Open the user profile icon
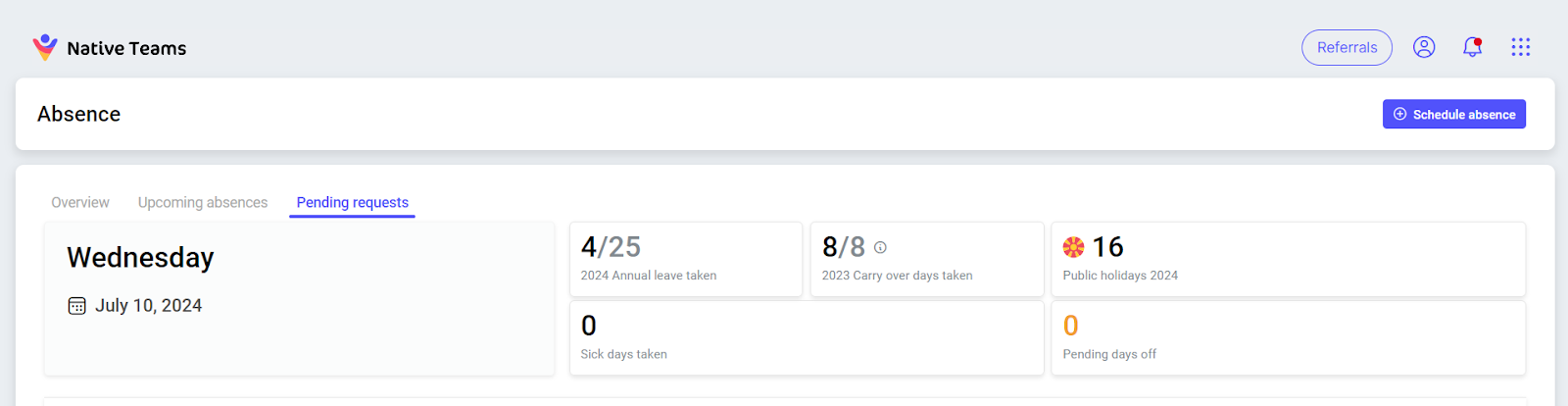1568x406 pixels. pyautogui.click(x=1424, y=47)
